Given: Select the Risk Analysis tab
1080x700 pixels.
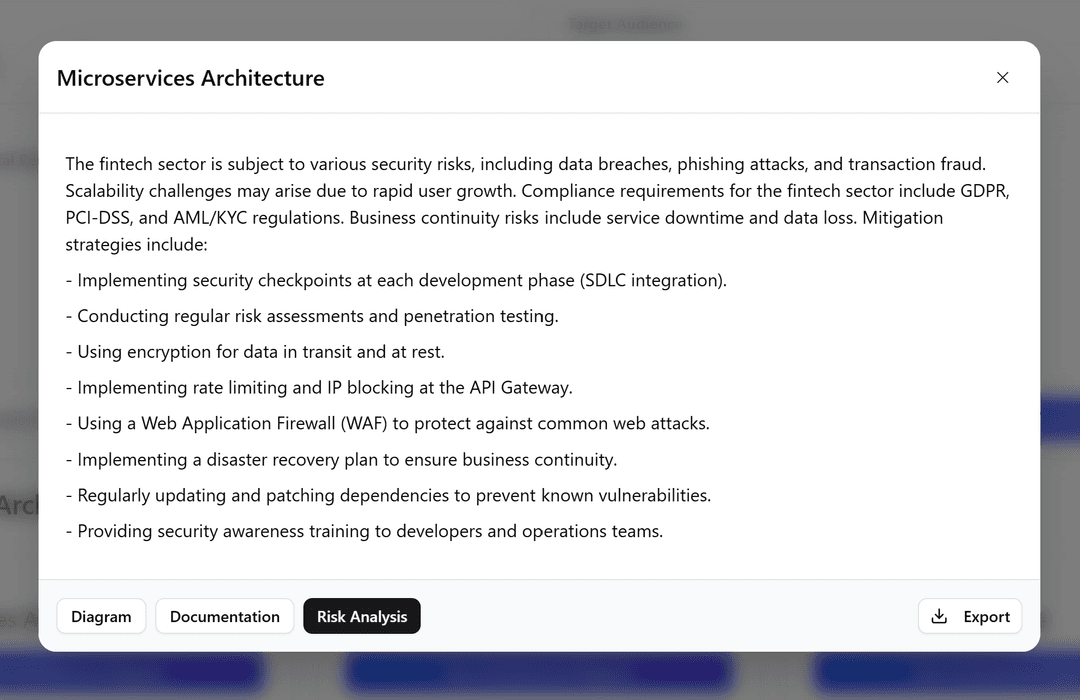Looking at the screenshot, I should (x=361, y=616).
